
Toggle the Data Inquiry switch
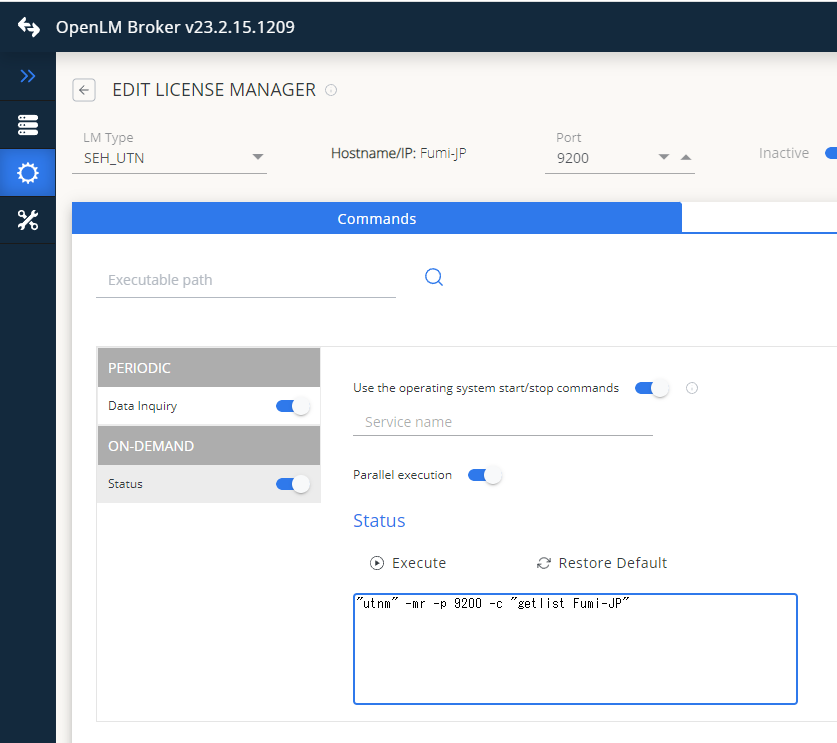pyautogui.click(x=293, y=406)
